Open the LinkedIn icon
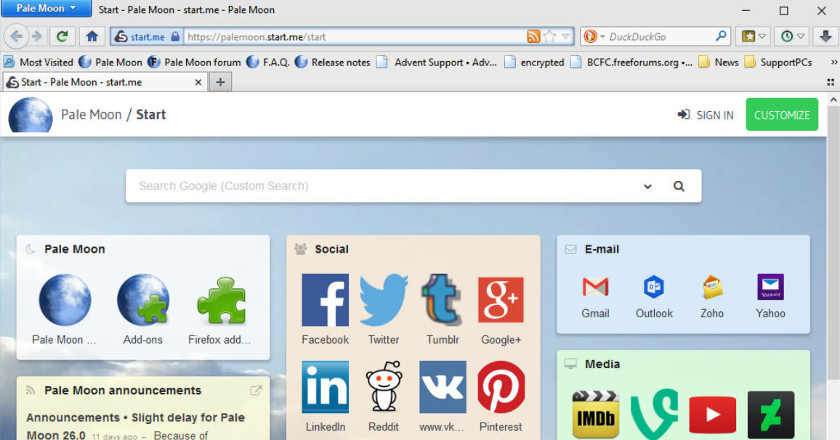Screen dimensions: 840x440 coord(325,387)
